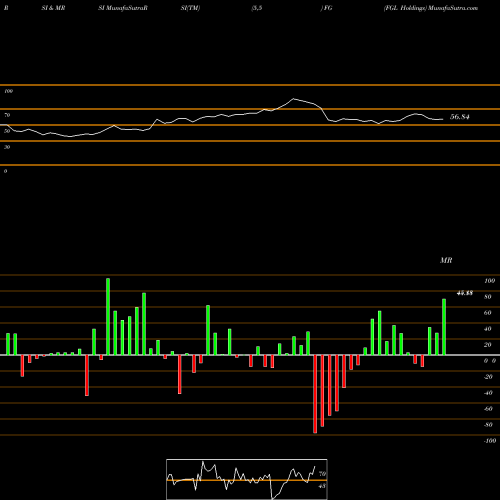Click the MR value 44.88 label

click(465, 293)
